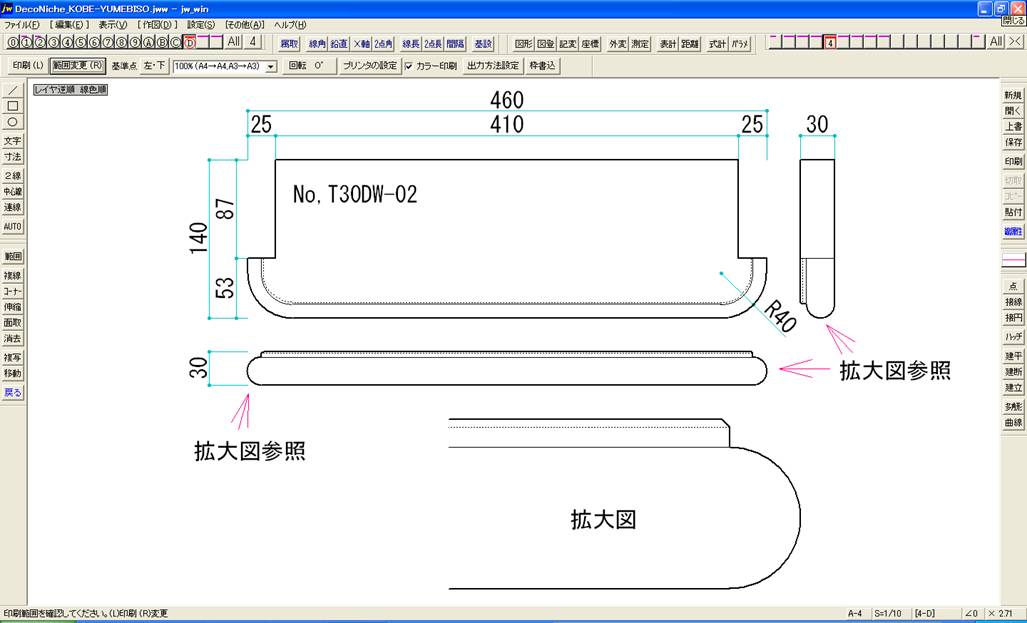Select the circle (○) drawing tool
Screen dimensions: 1027x623
click(12, 121)
